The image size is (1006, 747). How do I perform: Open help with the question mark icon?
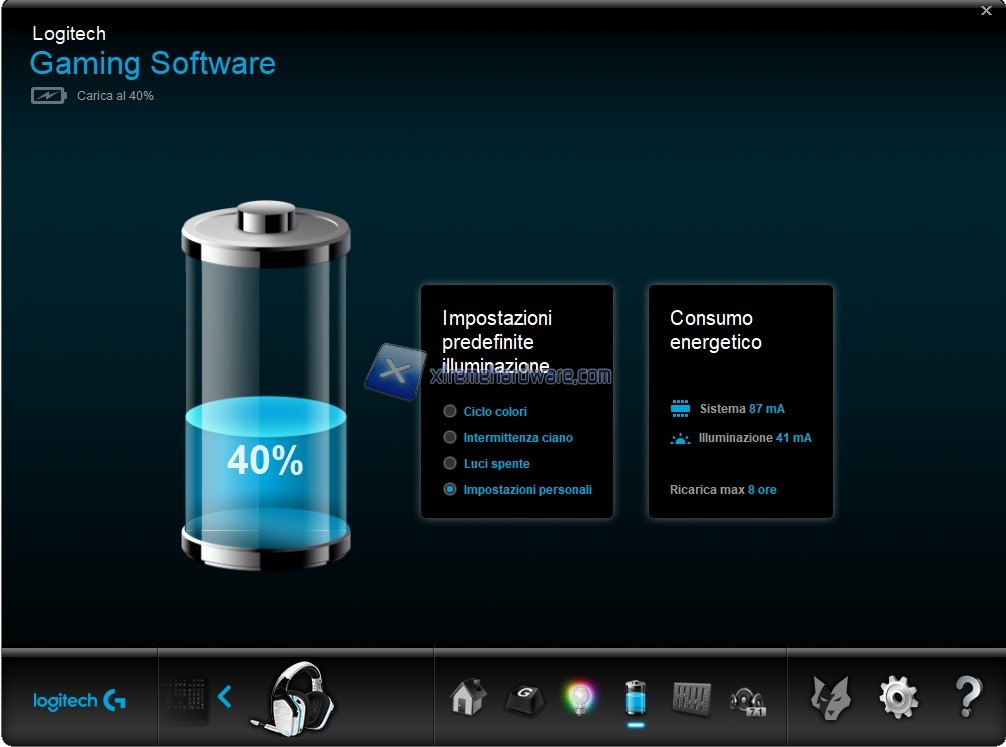click(x=967, y=696)
